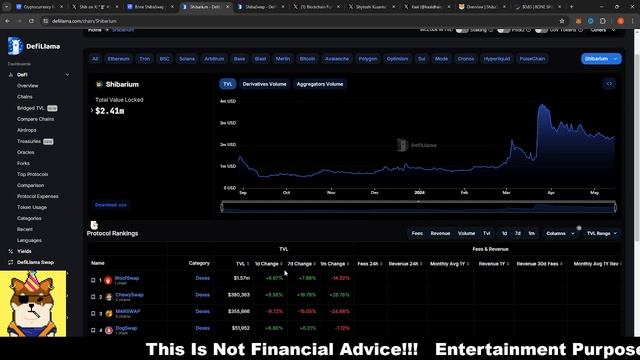640x360 pixels.
Task: Select the 1m change period button
Action: click(531, 233)
